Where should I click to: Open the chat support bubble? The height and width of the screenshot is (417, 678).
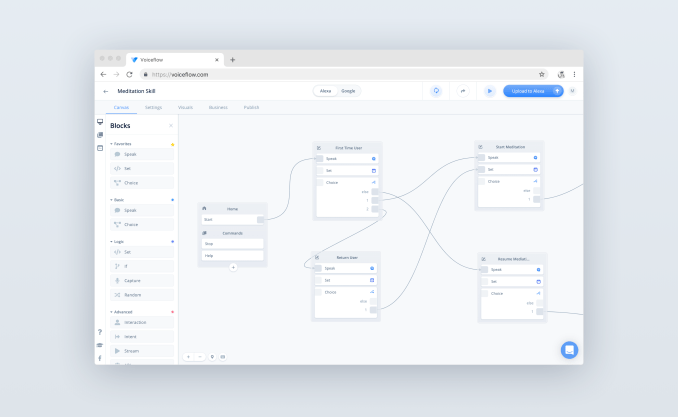click(x=569, y=350)
